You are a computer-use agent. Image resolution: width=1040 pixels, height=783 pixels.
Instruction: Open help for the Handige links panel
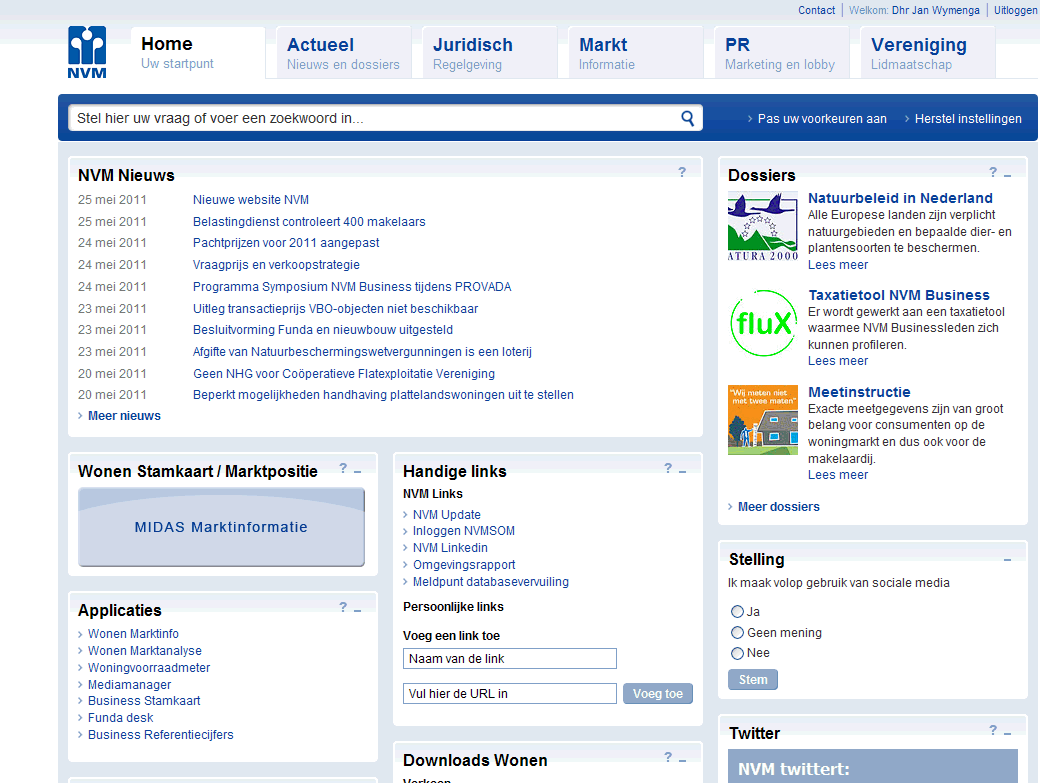(668, 468)
